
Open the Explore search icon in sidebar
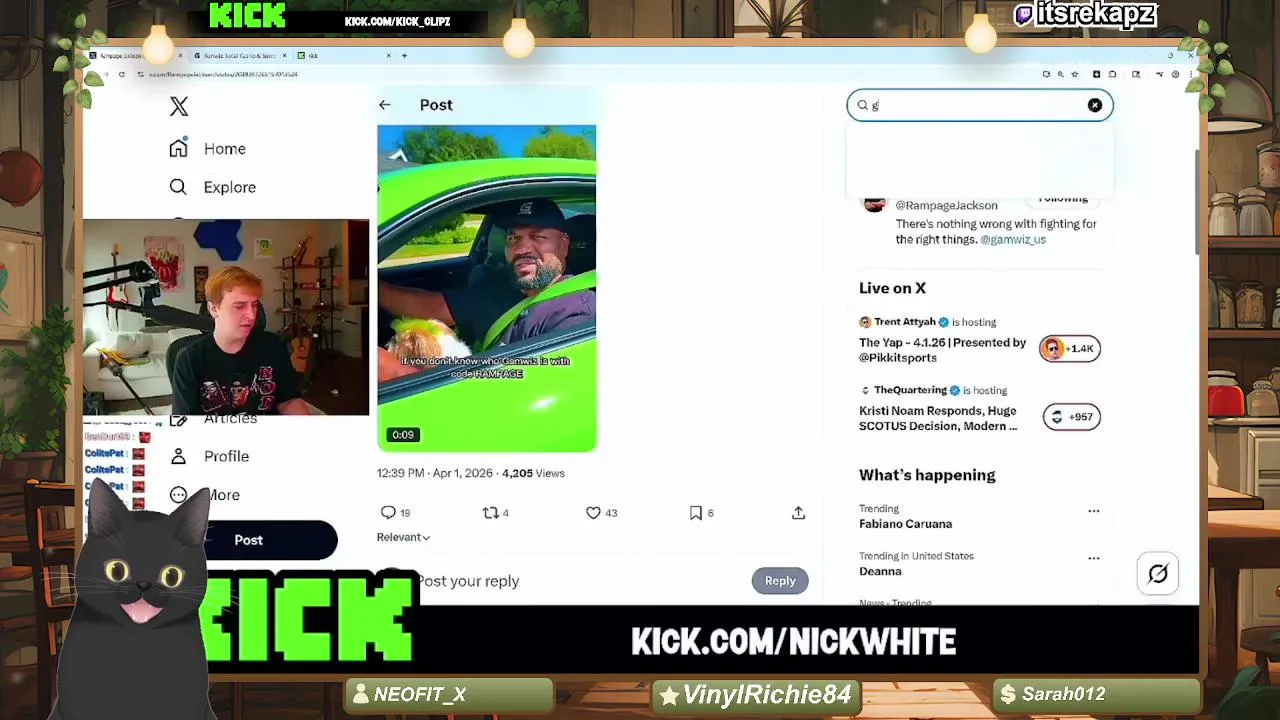point(178,187)
